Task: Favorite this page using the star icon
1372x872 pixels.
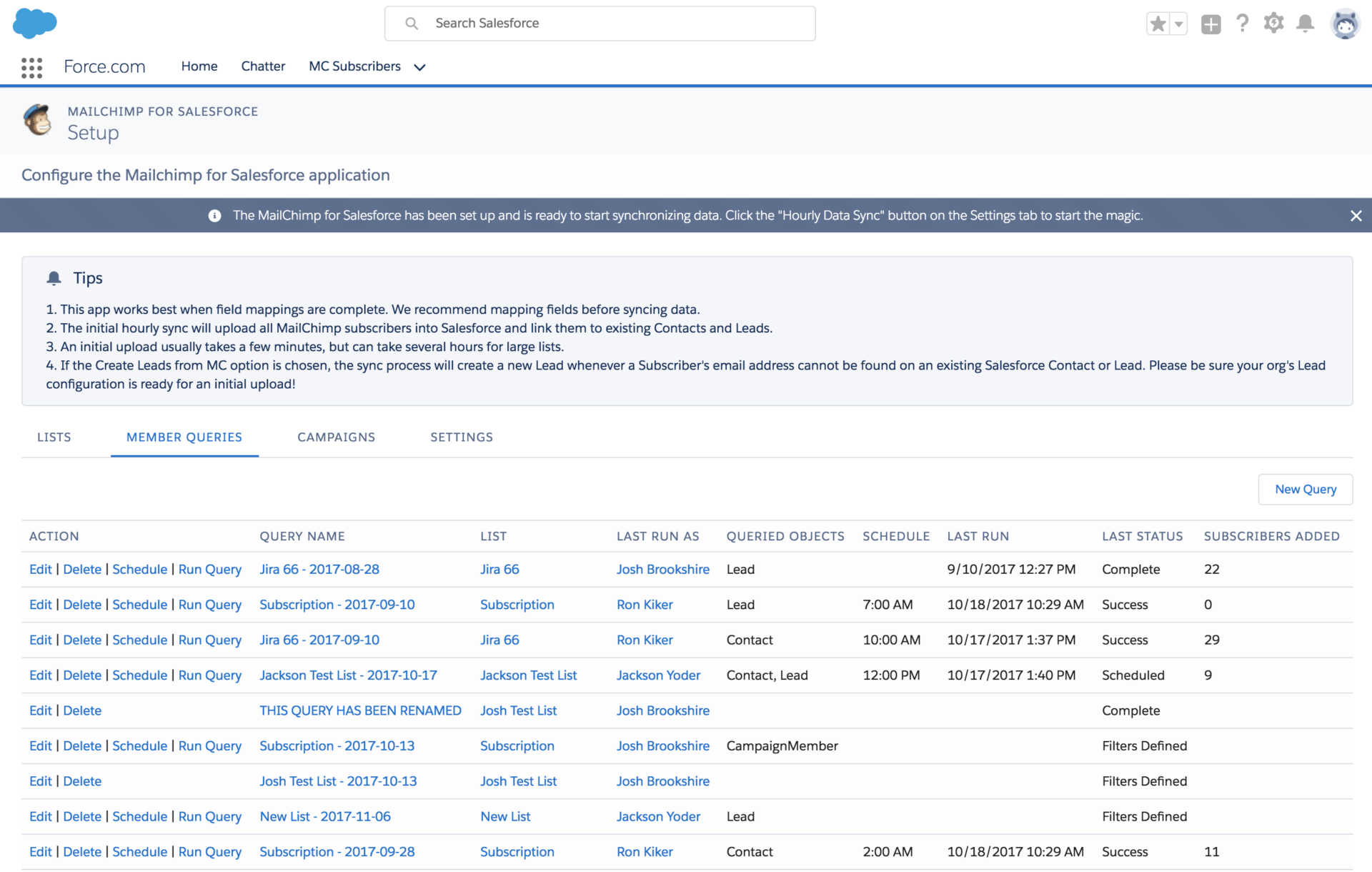Action: click(x=1158, y=23)
